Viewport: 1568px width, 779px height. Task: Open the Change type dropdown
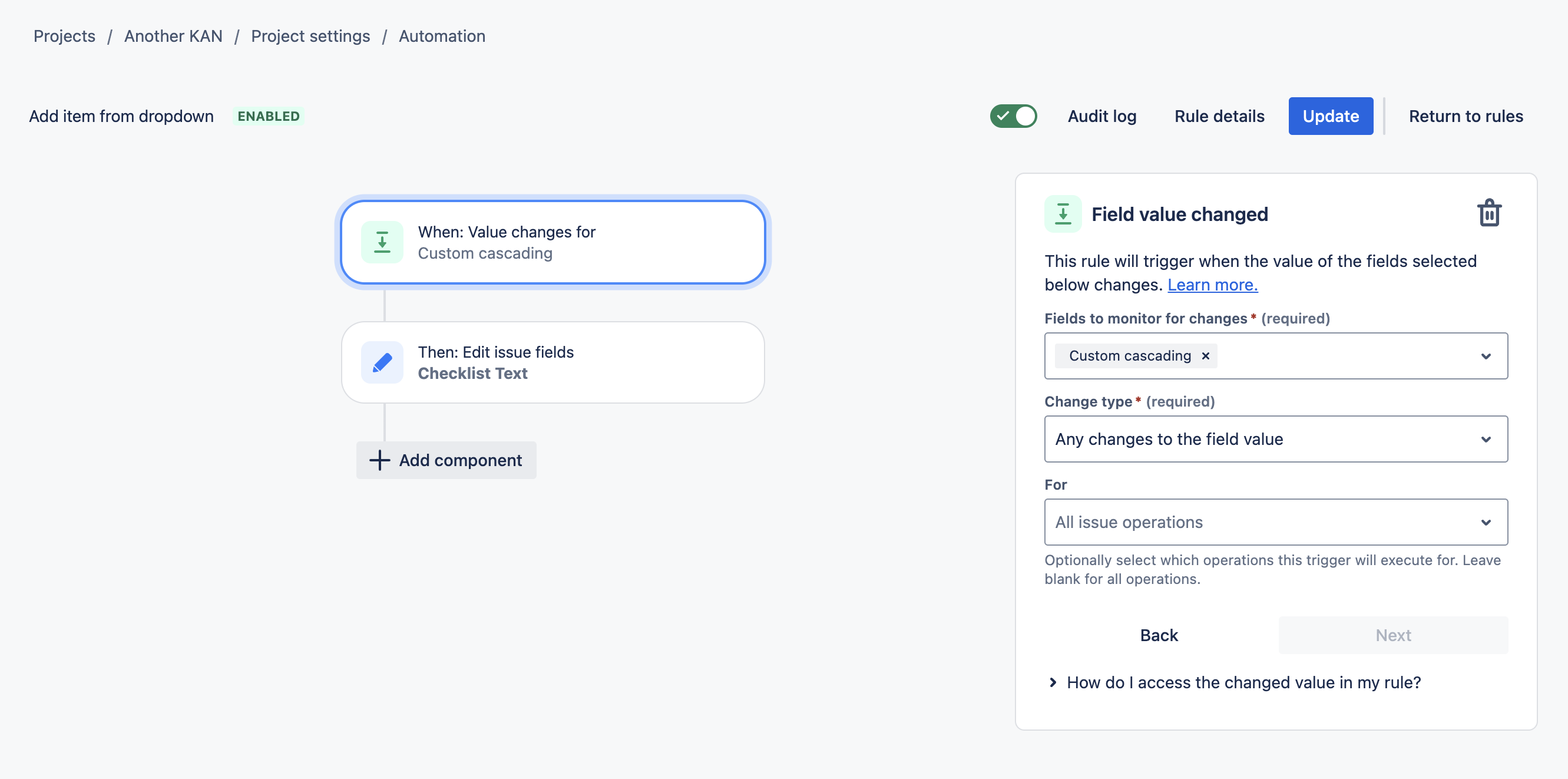(x=1276, y=438)
